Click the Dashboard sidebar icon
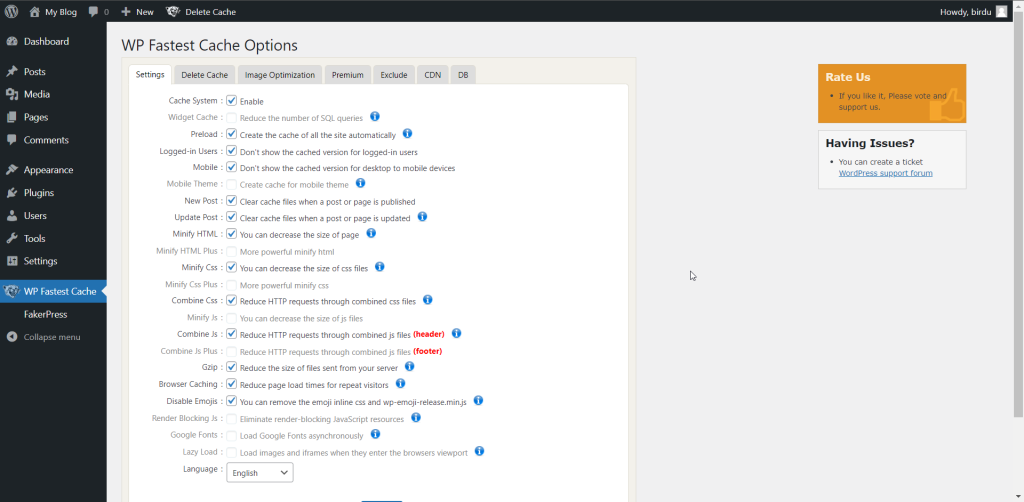The image size is (1024, 502). [12, 42]
